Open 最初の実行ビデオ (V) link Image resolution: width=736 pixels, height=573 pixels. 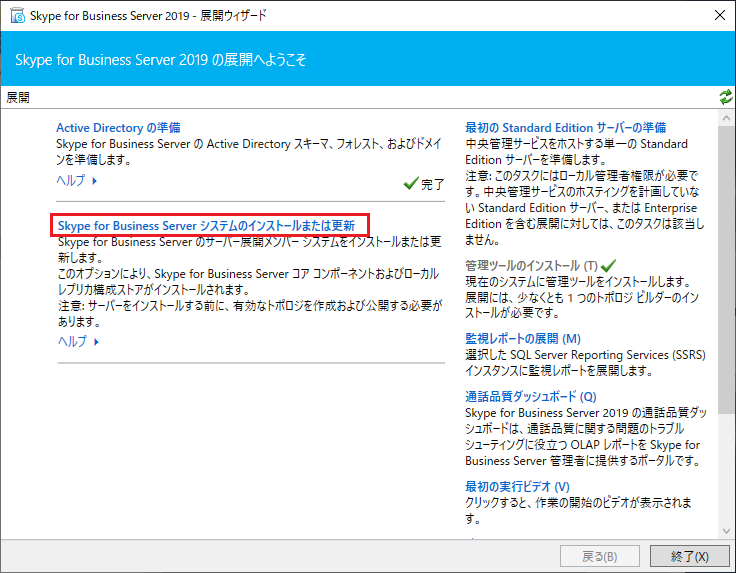pyautogui.click(x=517, y=487)
